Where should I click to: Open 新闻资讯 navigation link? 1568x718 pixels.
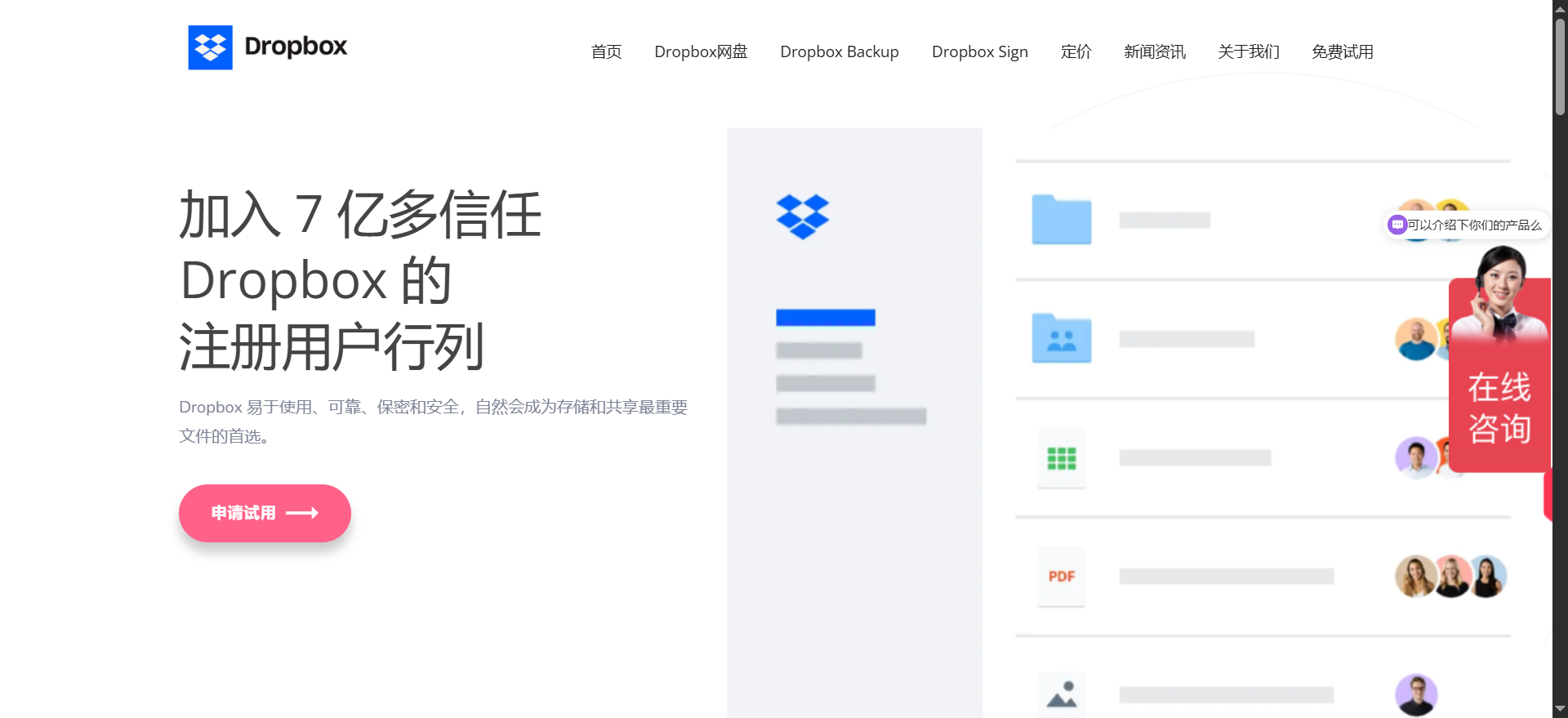coord(1154,52)
